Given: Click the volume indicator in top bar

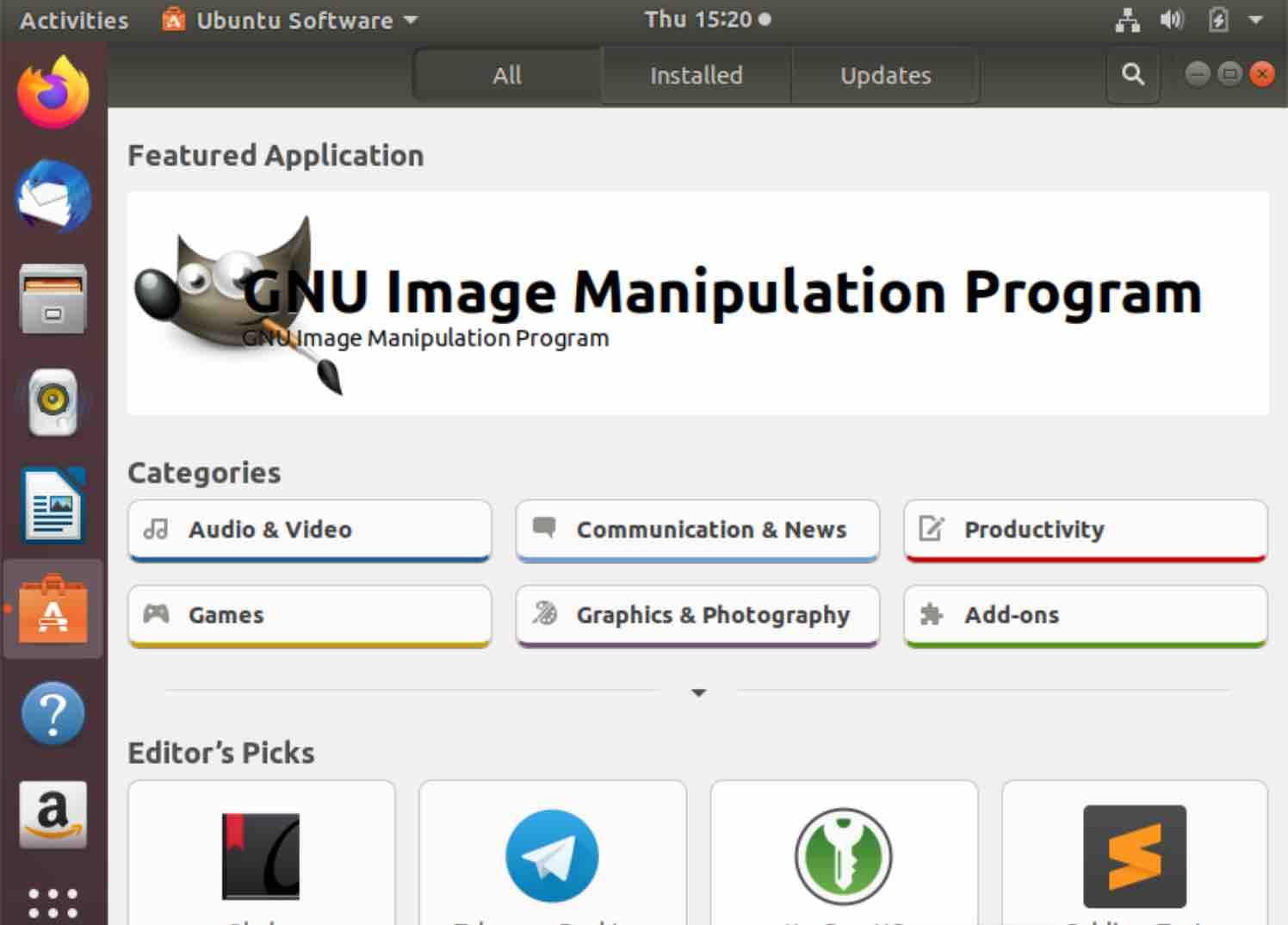Looking at the screenshot, I should pyautogui.click(x=1172, y=20).
